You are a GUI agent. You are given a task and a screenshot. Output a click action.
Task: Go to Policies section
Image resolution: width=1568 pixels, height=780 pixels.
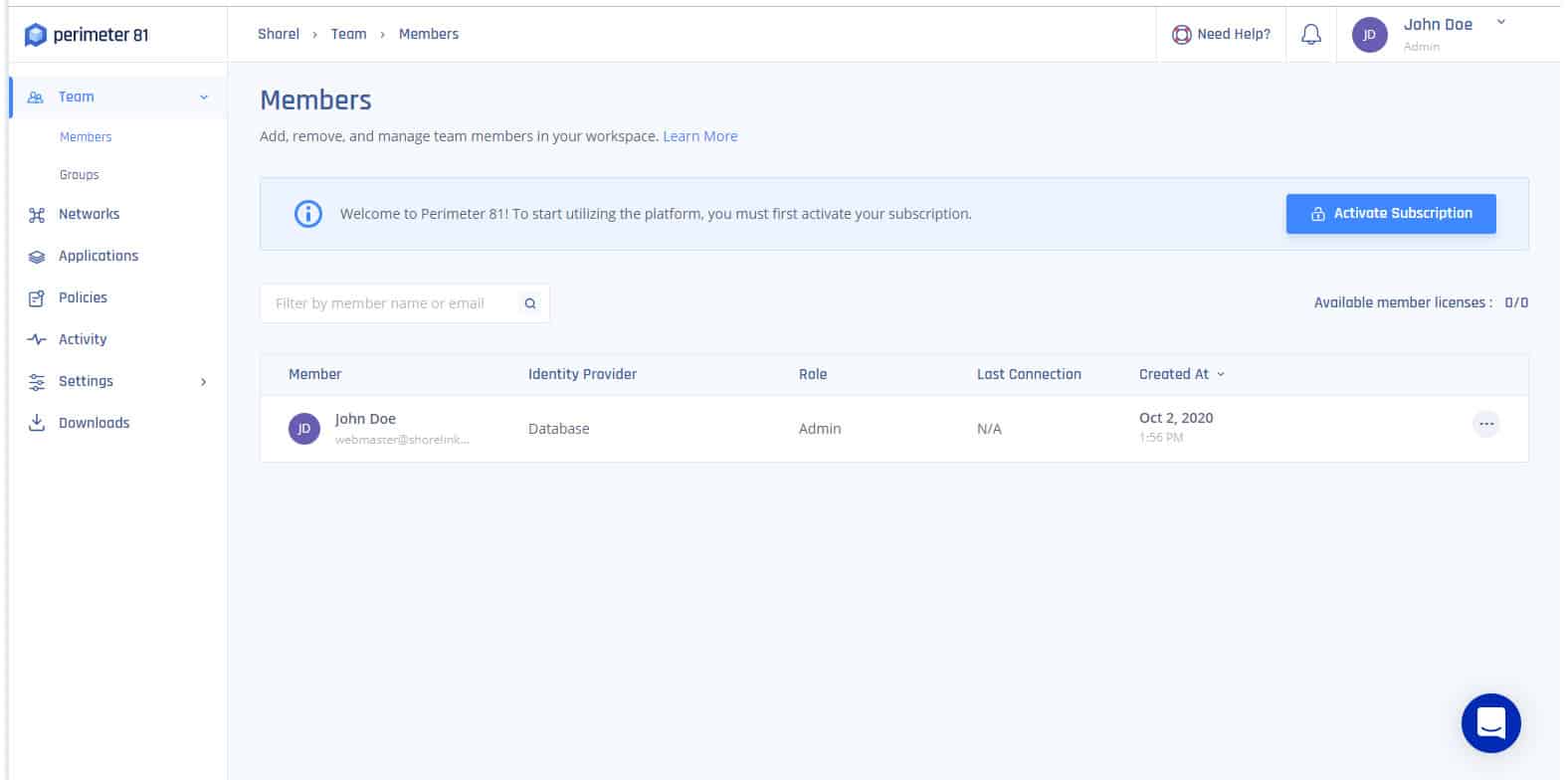(x=83, y=297)
